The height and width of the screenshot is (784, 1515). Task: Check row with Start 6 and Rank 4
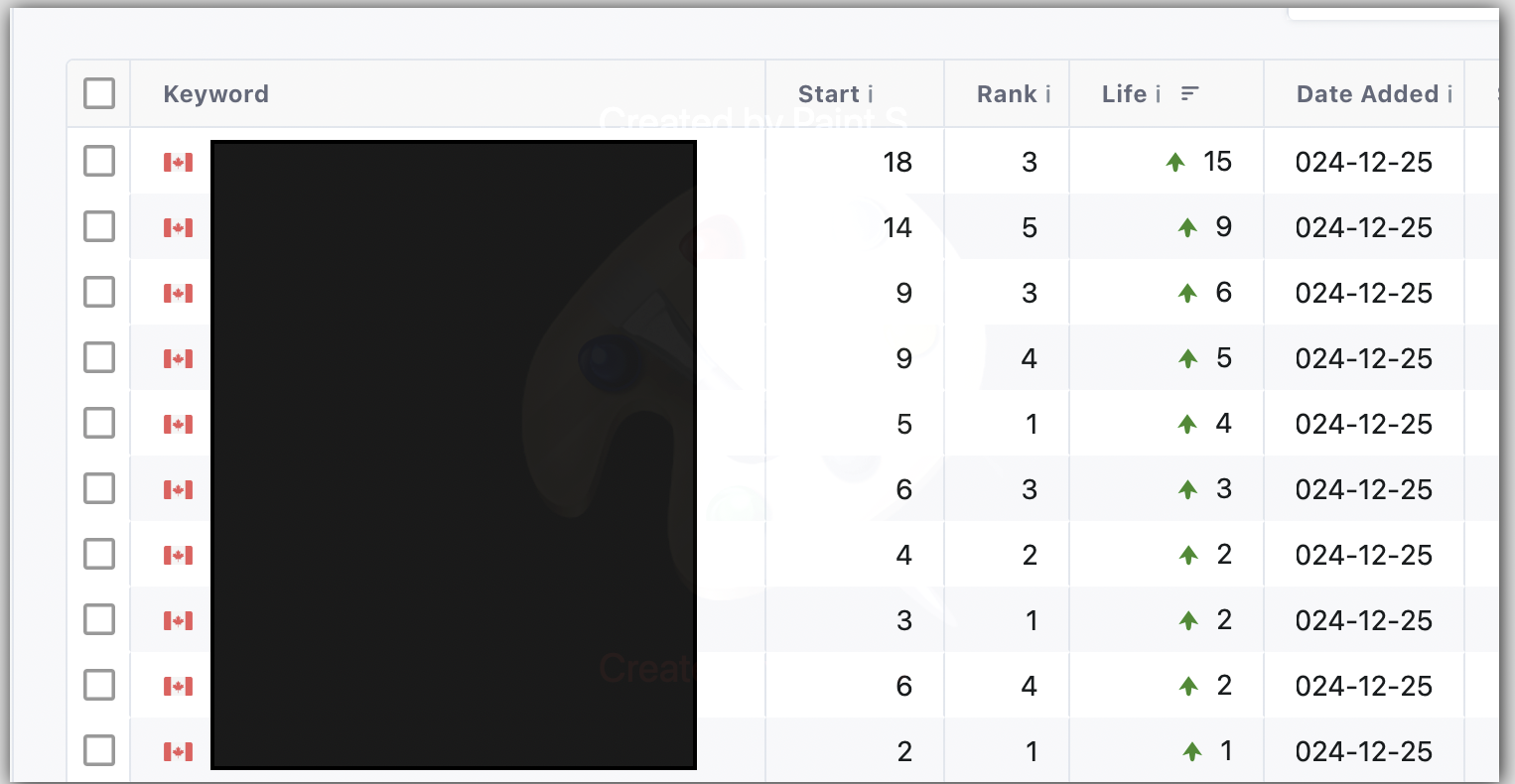pyautogui.click(x=99, y=685)
